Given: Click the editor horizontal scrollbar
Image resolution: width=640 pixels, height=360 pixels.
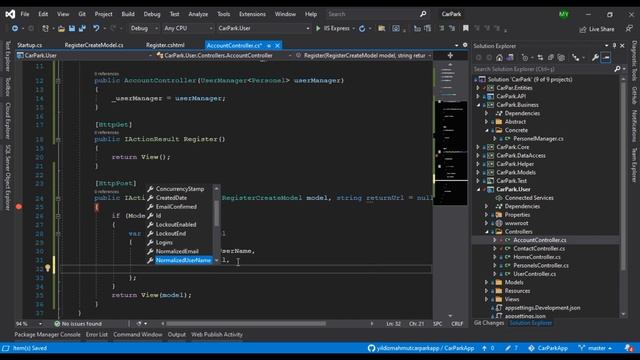Looking at the screenshot, I should tap(246, 324).
